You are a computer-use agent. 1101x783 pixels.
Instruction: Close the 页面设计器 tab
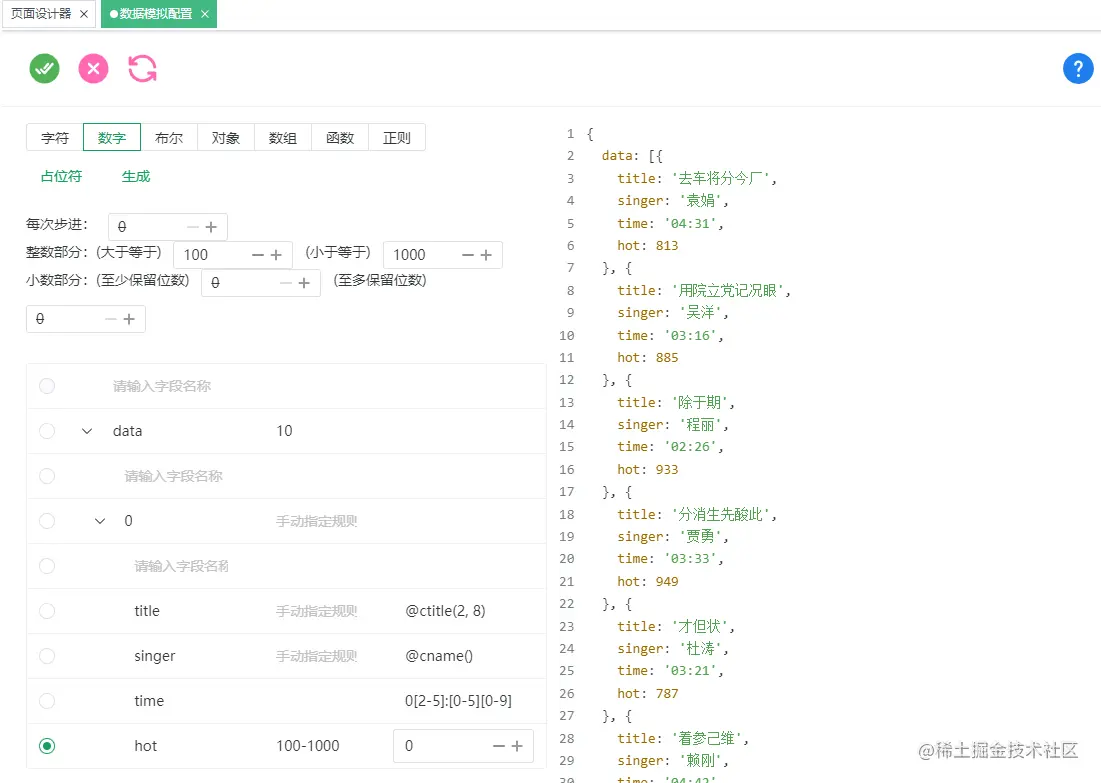tap(84, 14)
